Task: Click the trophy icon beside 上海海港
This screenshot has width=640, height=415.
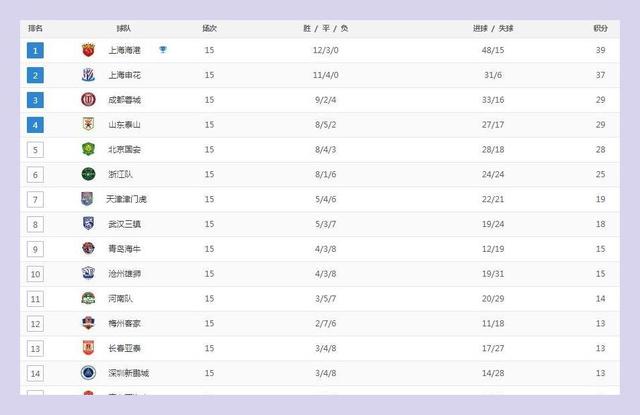Action: pos(163,50)
